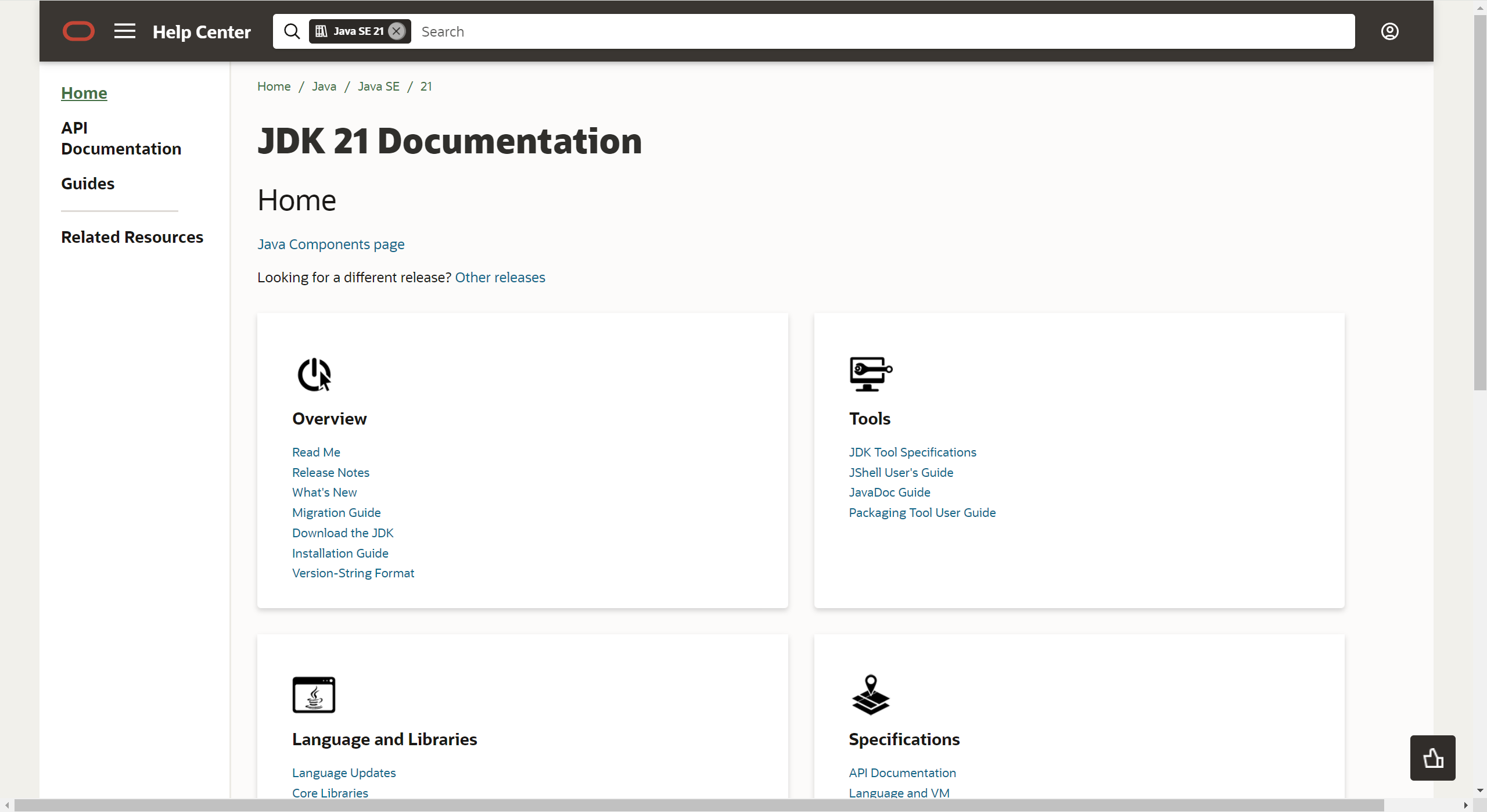Open Guides in the left sidebar
The width and height of the screenshot is (1487, 812).
88,184
